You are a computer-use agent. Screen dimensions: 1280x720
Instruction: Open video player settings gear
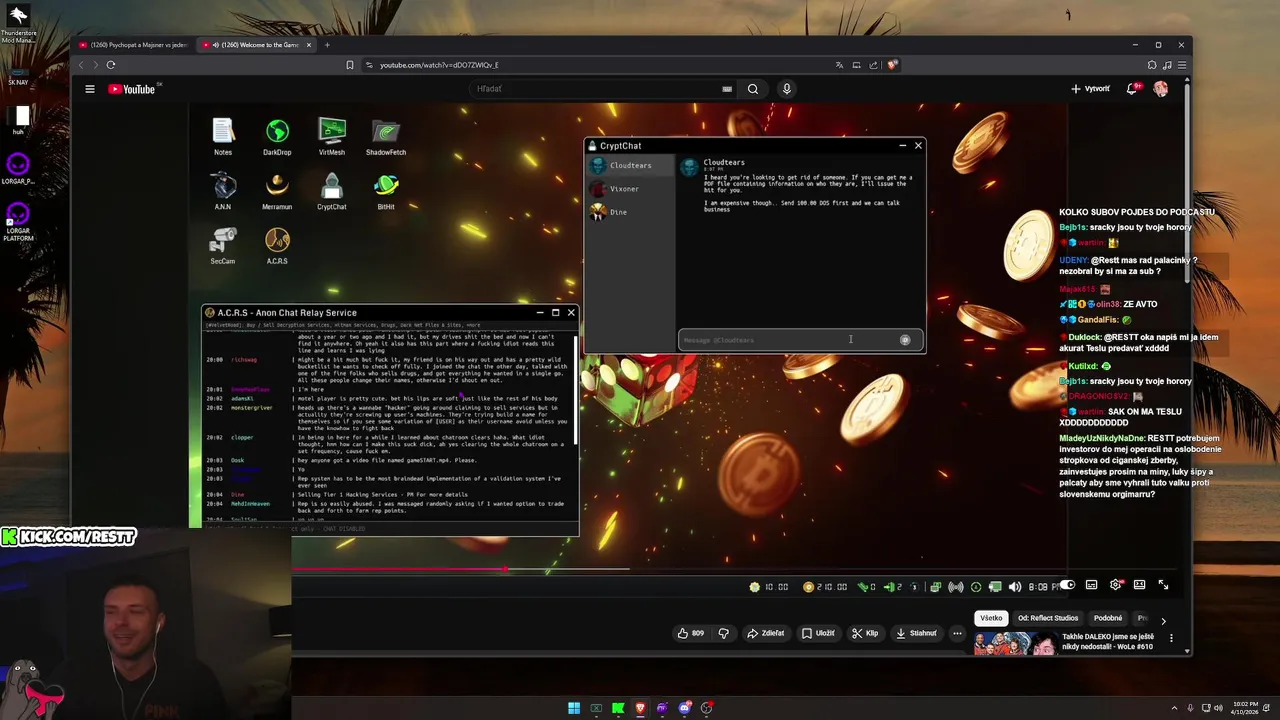tap(1115, 585)
